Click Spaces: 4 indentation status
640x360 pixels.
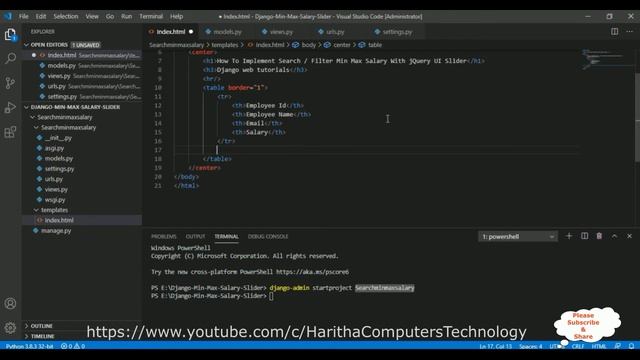[531, 346]
